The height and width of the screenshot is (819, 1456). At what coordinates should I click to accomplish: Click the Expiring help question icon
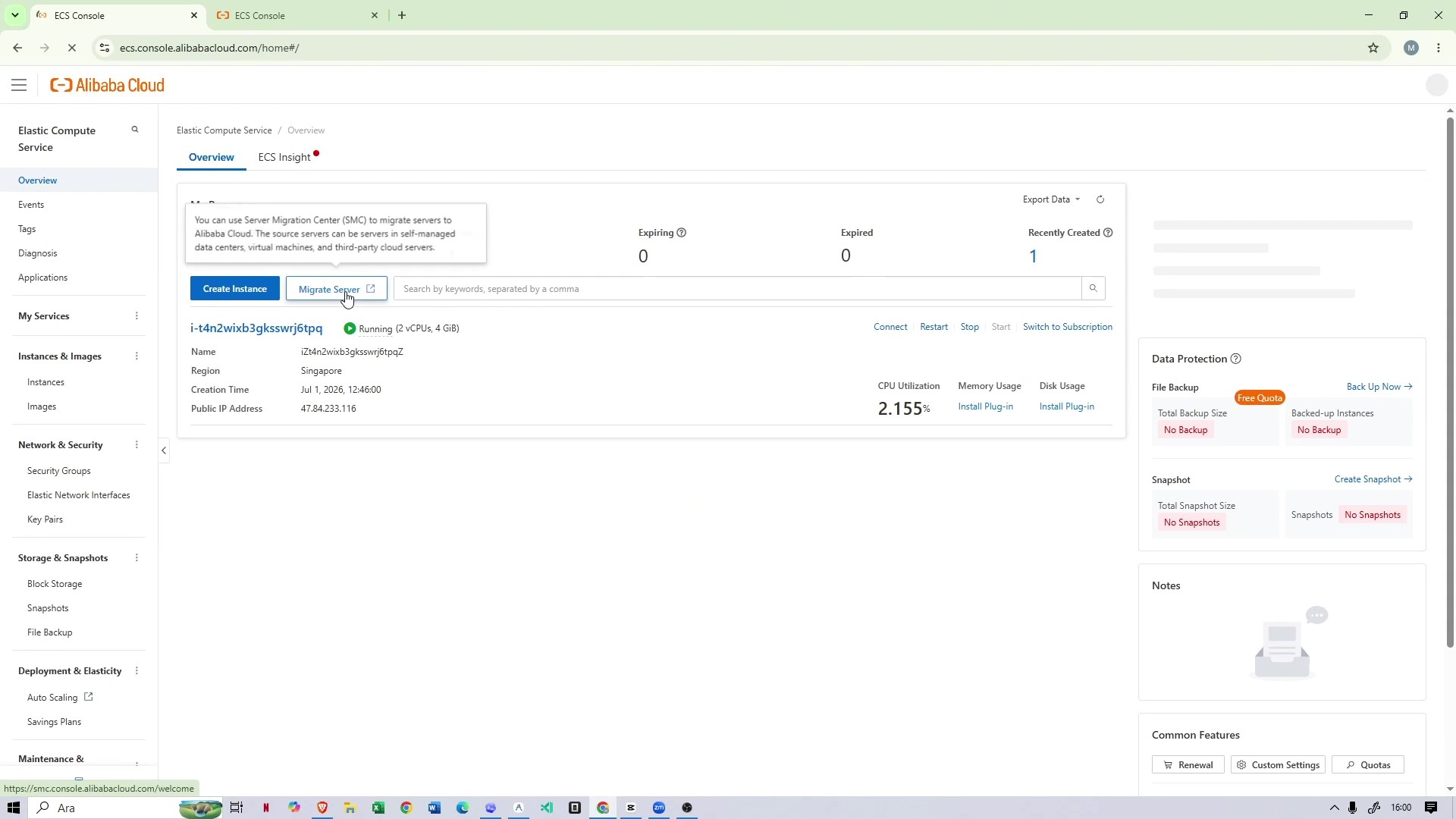[x=681, y=233]
